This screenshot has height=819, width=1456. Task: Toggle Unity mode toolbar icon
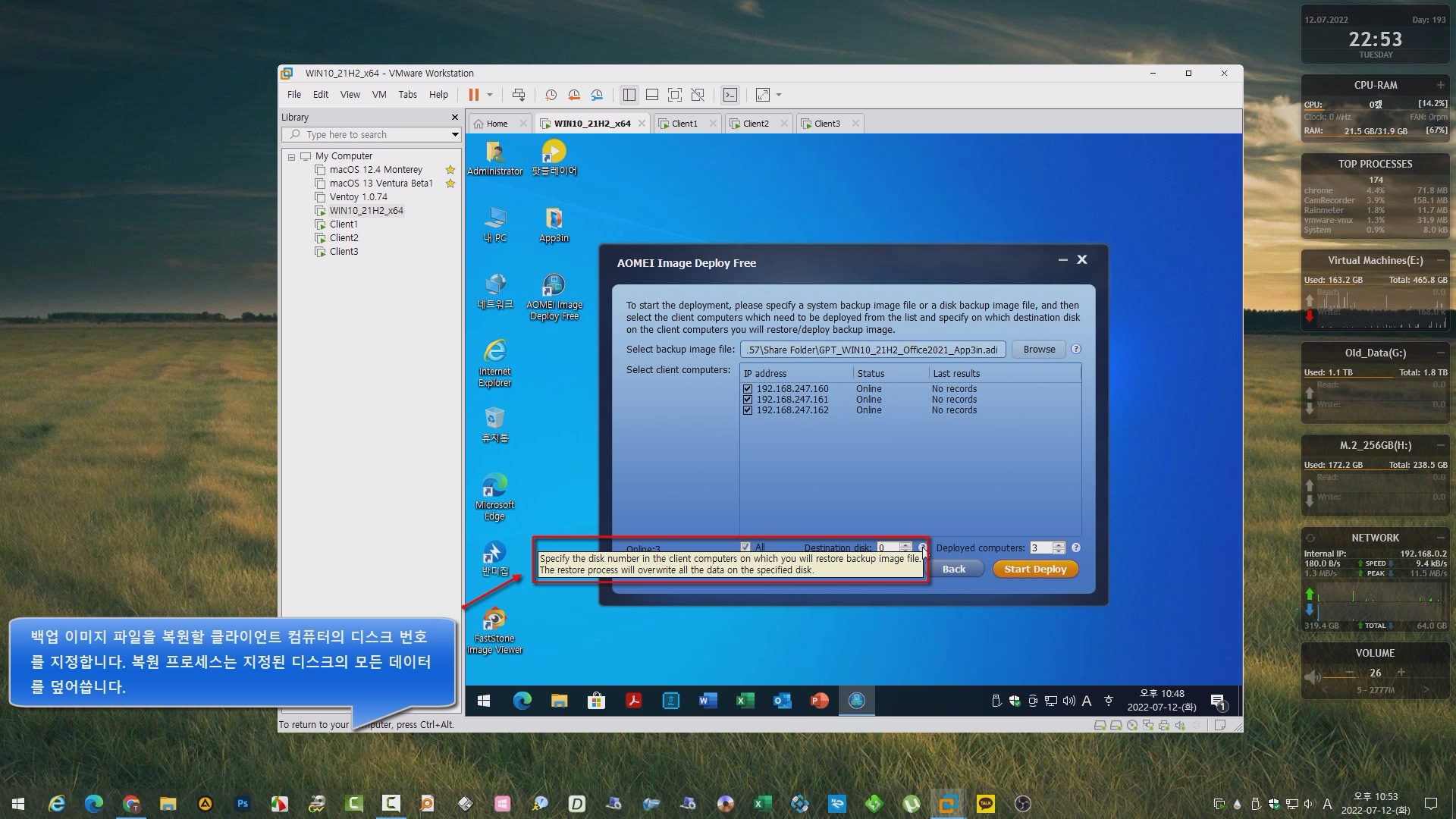[698, 95]
